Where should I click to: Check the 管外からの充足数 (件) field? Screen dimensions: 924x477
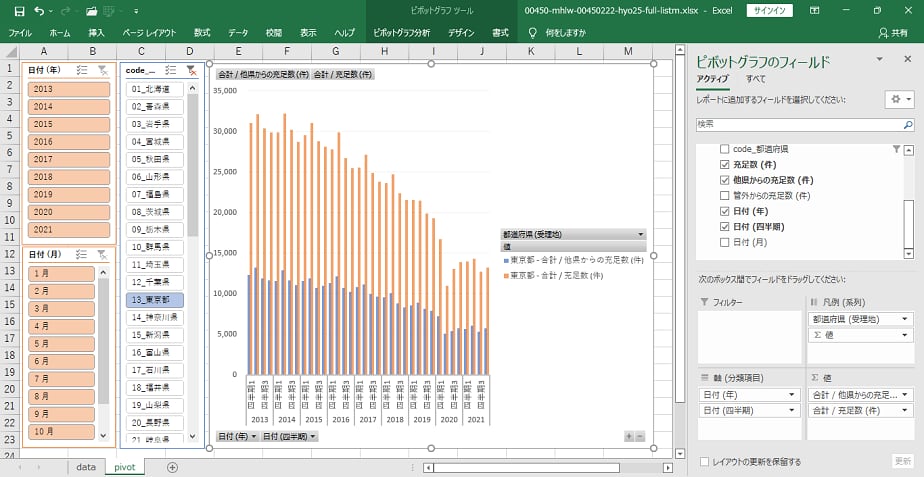click(x=725, y=195)
